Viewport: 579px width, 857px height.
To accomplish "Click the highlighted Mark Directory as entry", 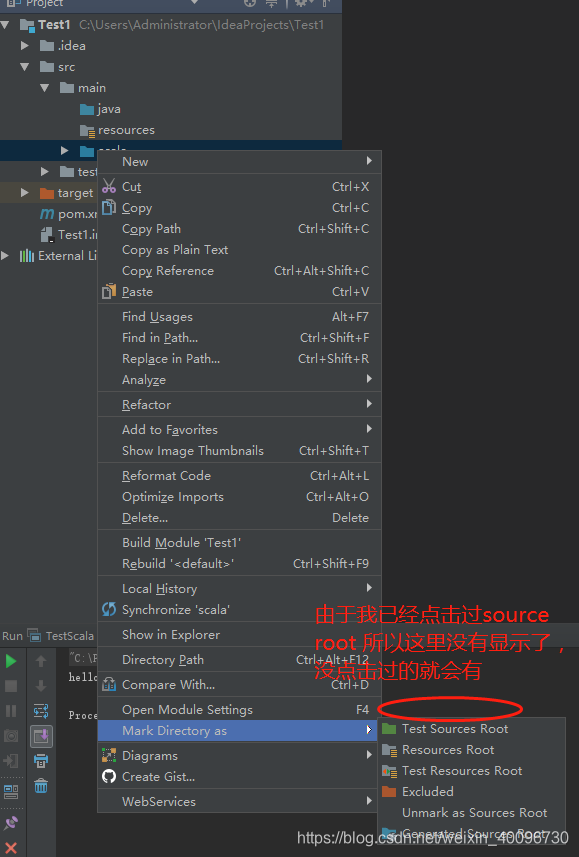I will tap(239, 731).
